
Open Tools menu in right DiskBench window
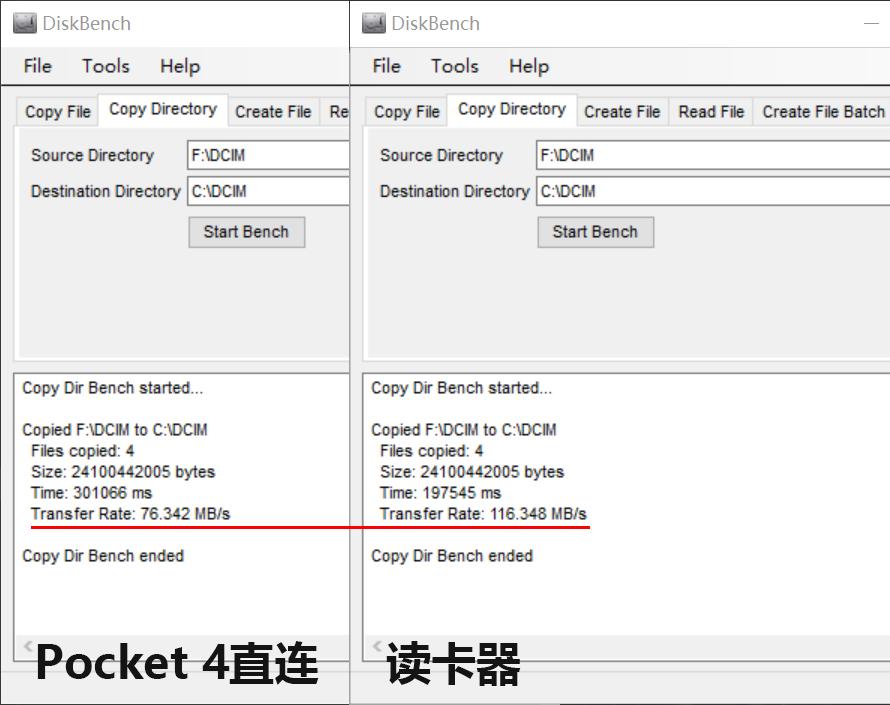point(454,66)
